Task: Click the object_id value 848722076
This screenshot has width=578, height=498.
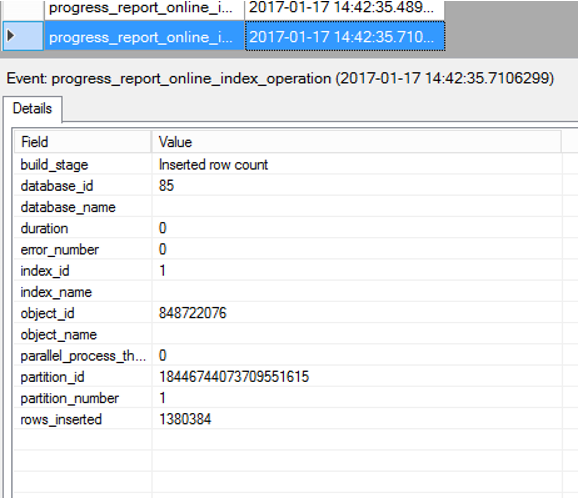Action: (x=192, y=313)
